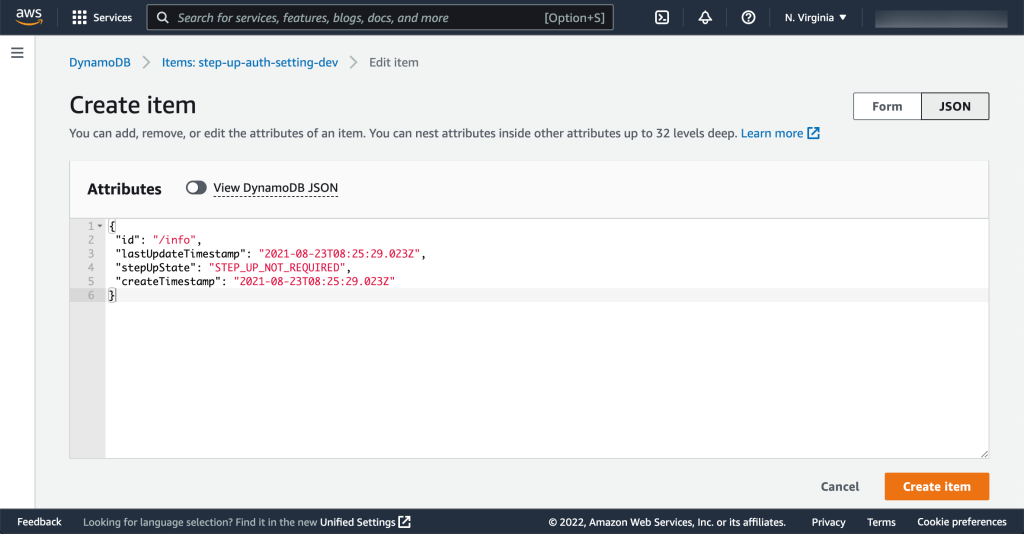Click the "stepUpState" key text
The height and width of the screenshot is (534, 1024).
click(155, 268)
